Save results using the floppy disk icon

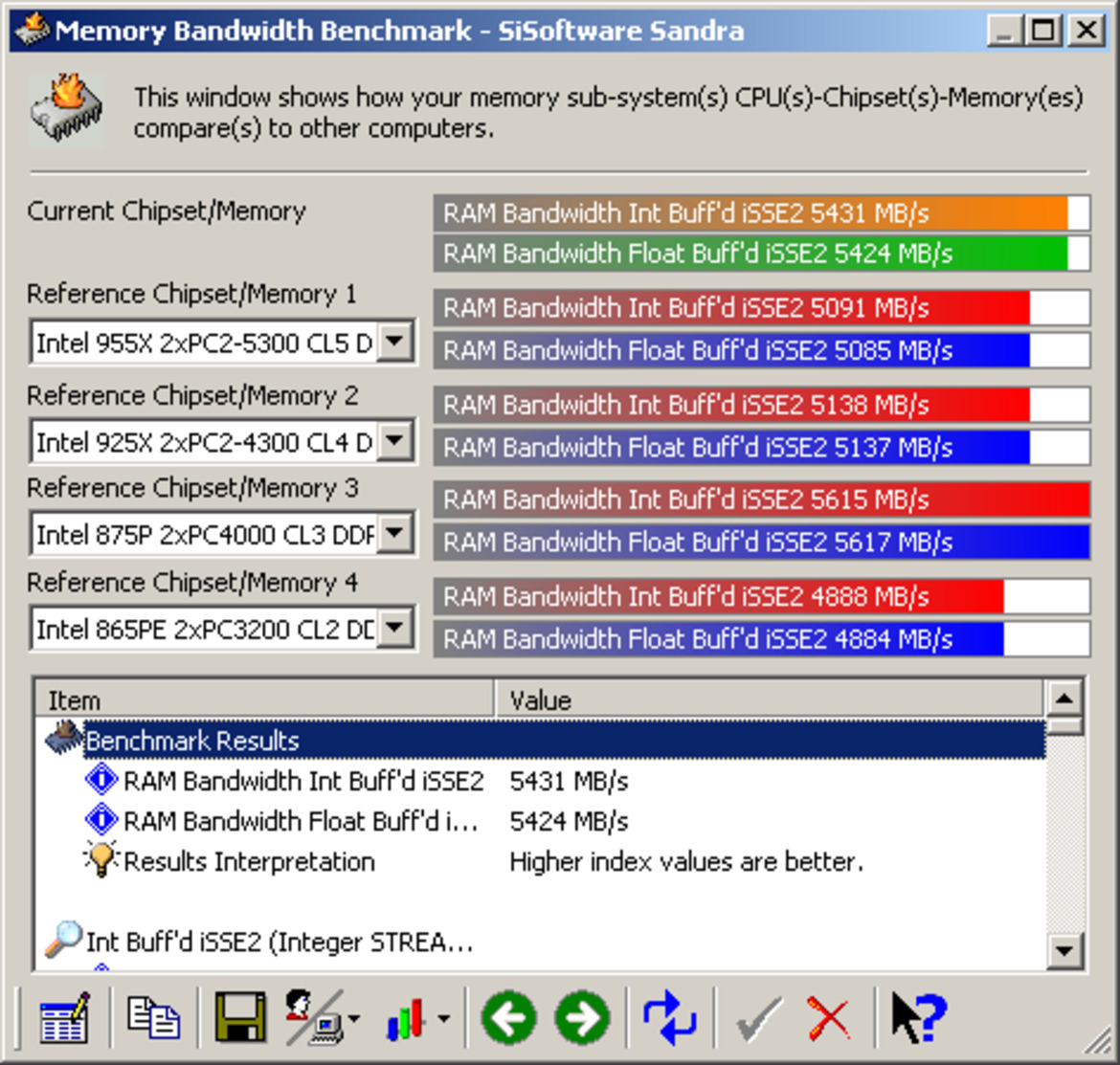click(240, 1017)
